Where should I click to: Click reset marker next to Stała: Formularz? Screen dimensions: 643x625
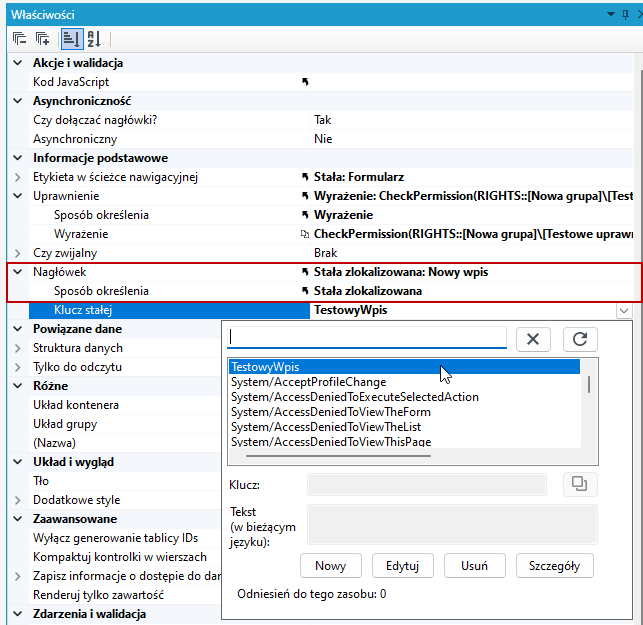[x=305, y=177]
